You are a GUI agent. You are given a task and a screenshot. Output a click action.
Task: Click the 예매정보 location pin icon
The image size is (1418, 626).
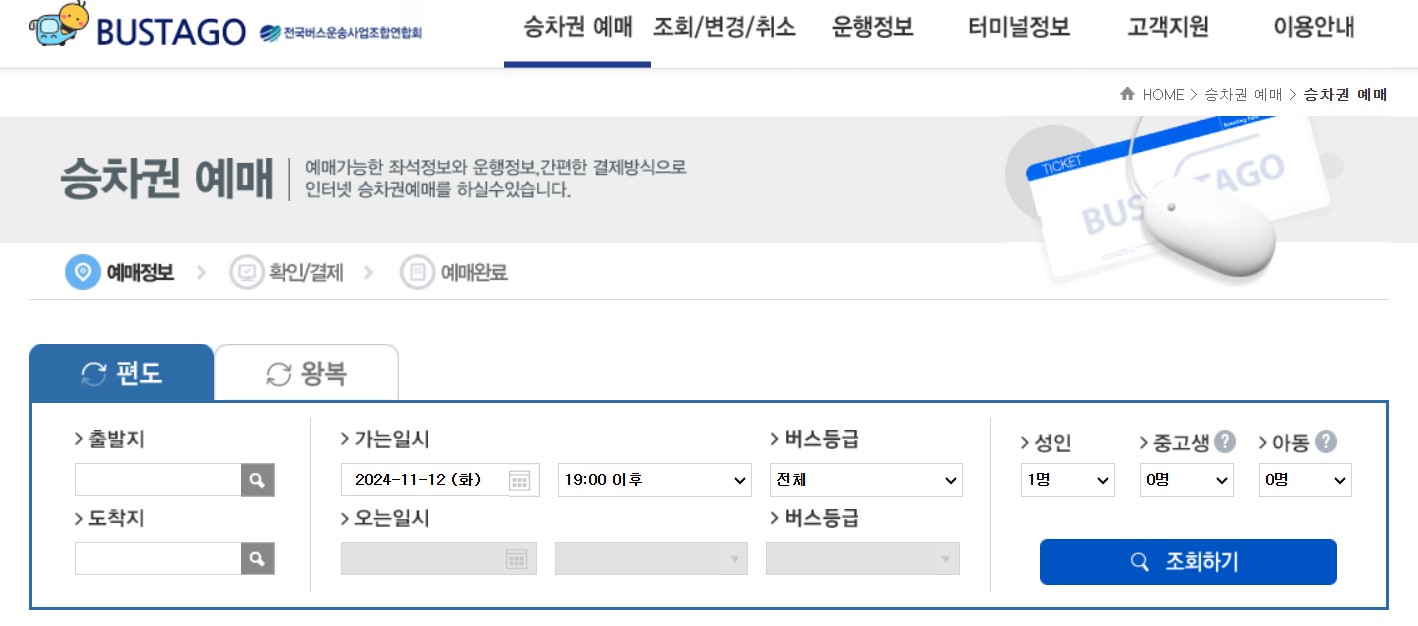[83, 271]
